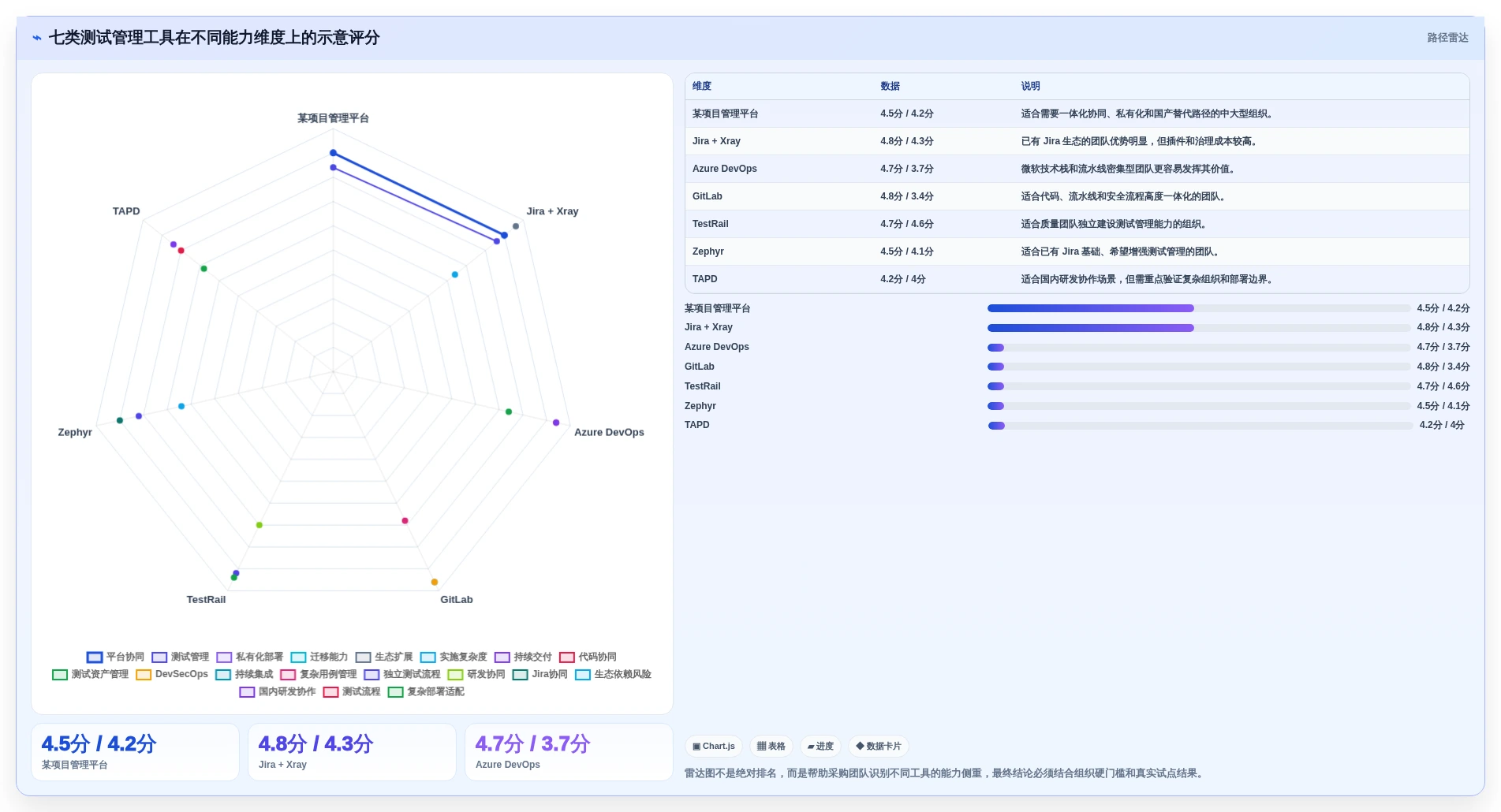Click the 数据 column header

click(890, 86)
